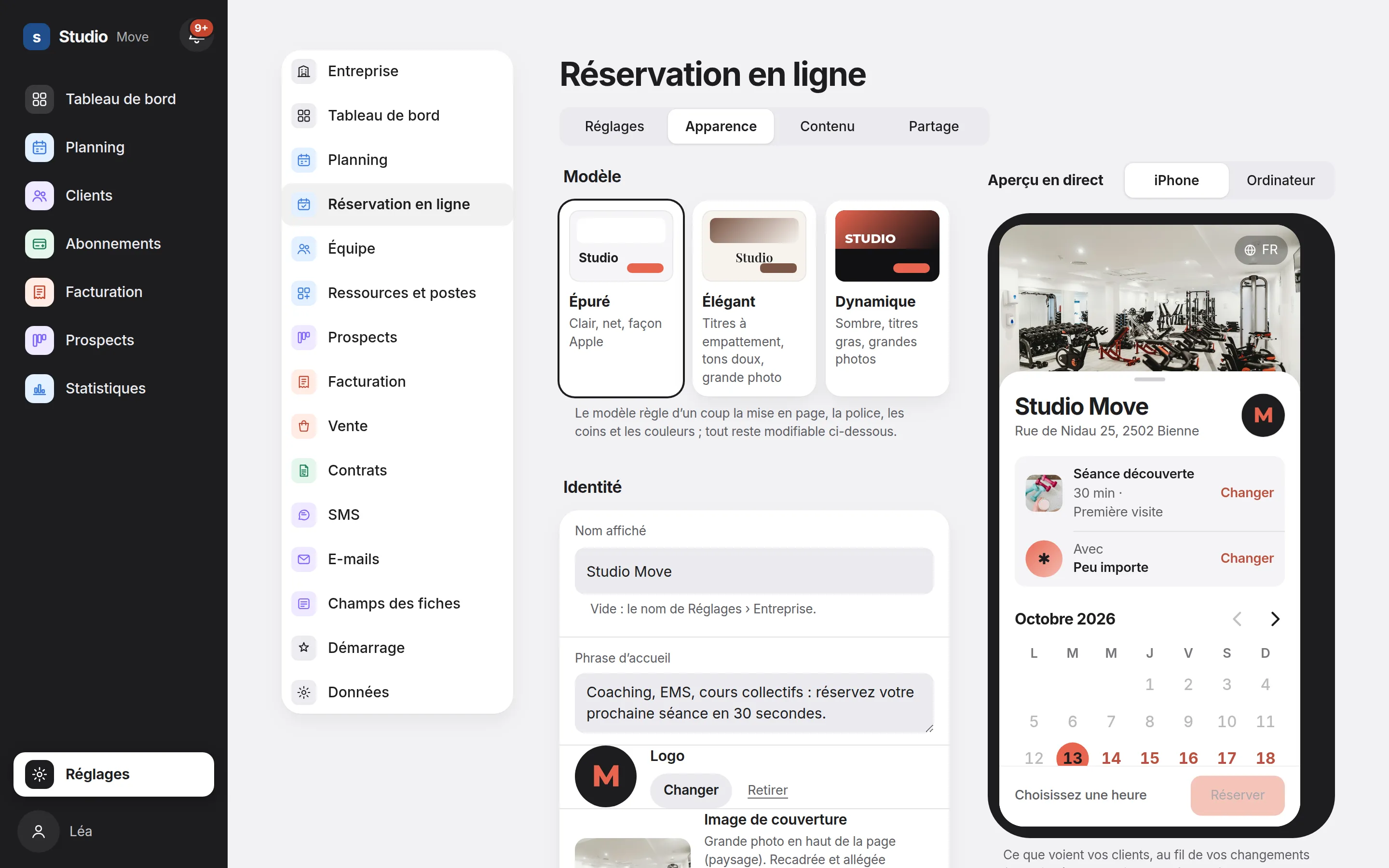Choose the Dynamique model card
The image size is (1389, 868).
887,298
